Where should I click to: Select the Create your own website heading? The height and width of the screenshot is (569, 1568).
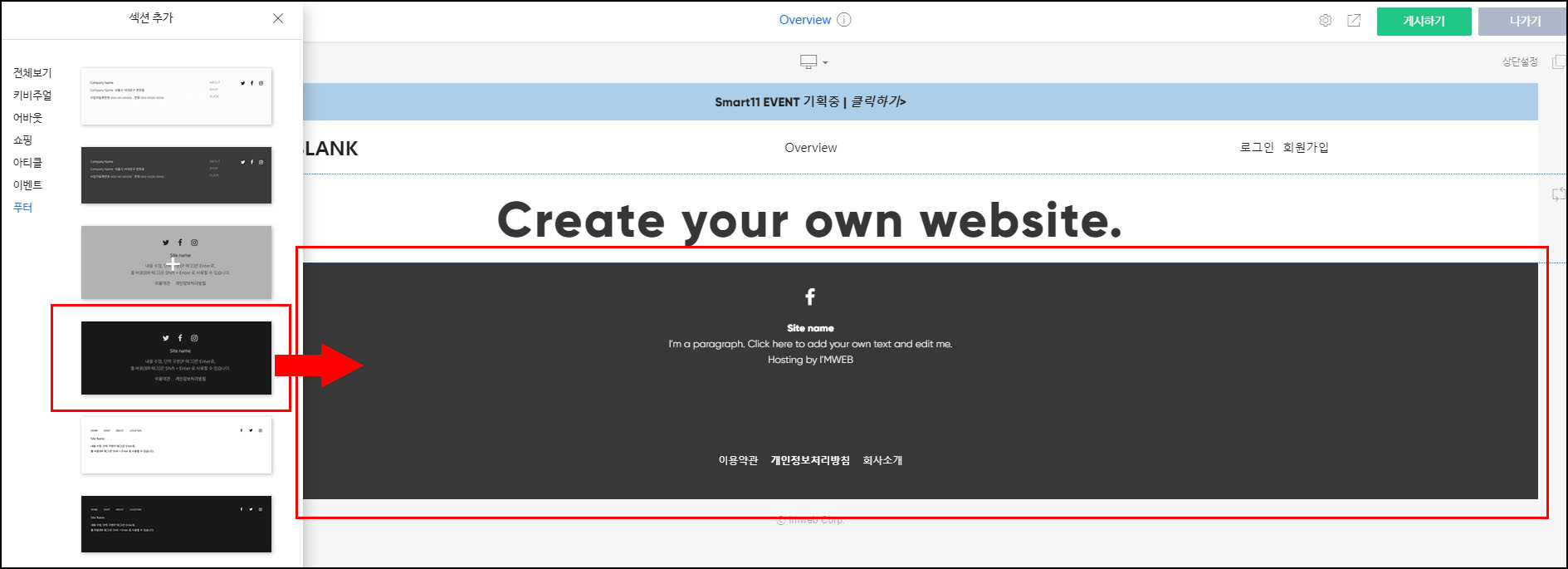810,221
